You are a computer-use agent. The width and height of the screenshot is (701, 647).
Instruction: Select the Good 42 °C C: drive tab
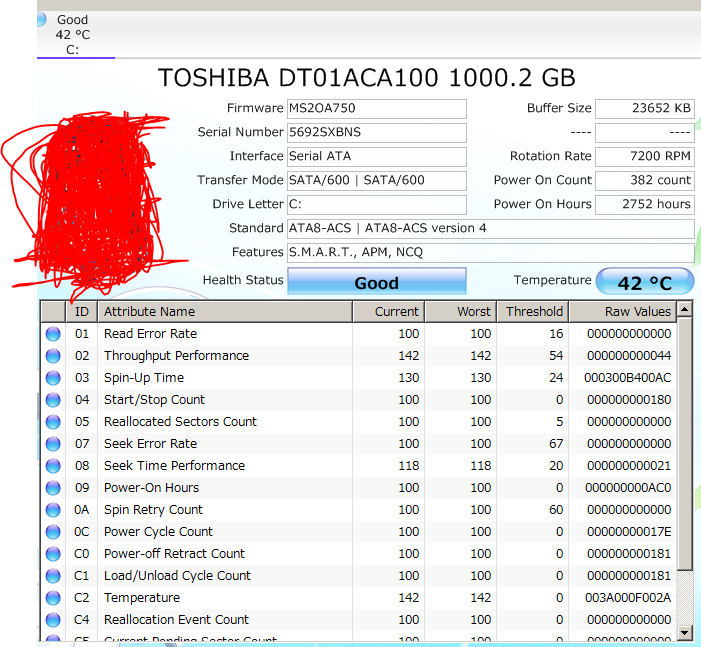tap(76, 34)
